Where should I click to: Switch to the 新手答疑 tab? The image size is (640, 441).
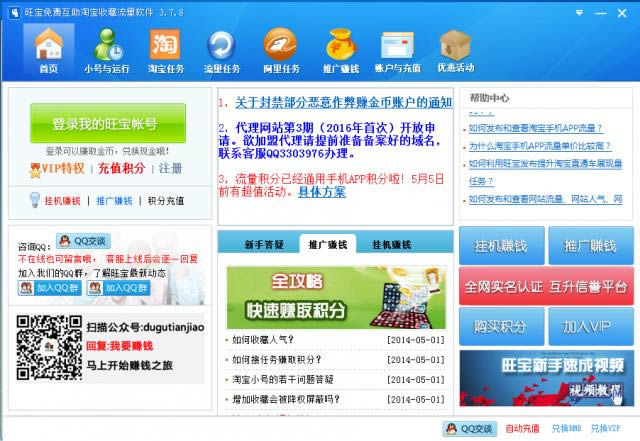click(x=264, y=244)
